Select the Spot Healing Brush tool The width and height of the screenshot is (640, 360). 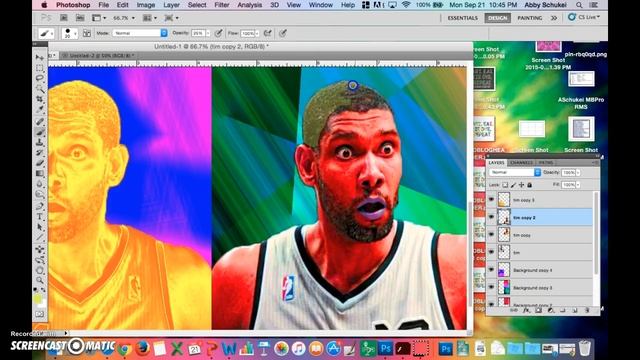(40, 121)
